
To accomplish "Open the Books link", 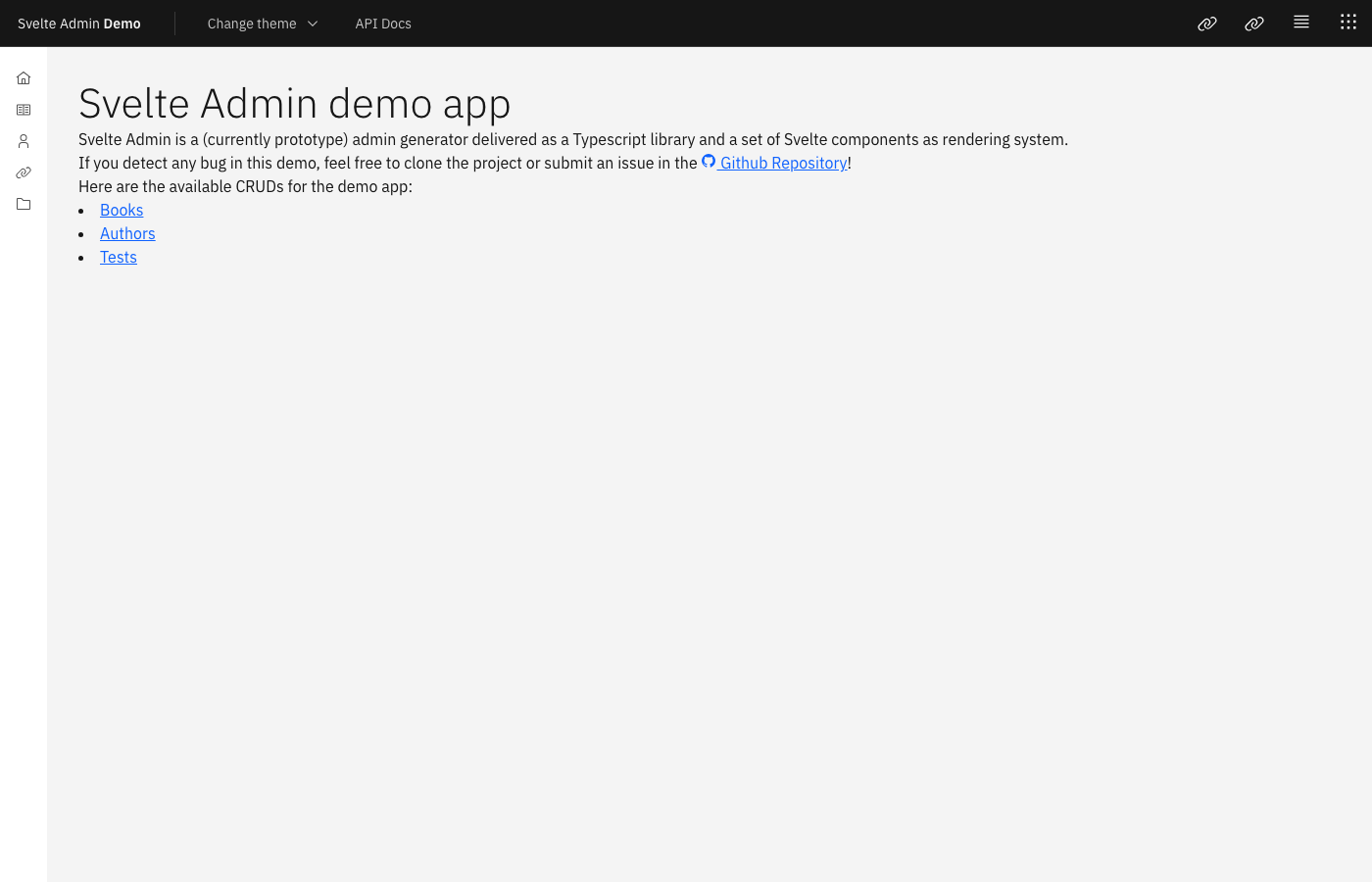I will tap(122, 210).
